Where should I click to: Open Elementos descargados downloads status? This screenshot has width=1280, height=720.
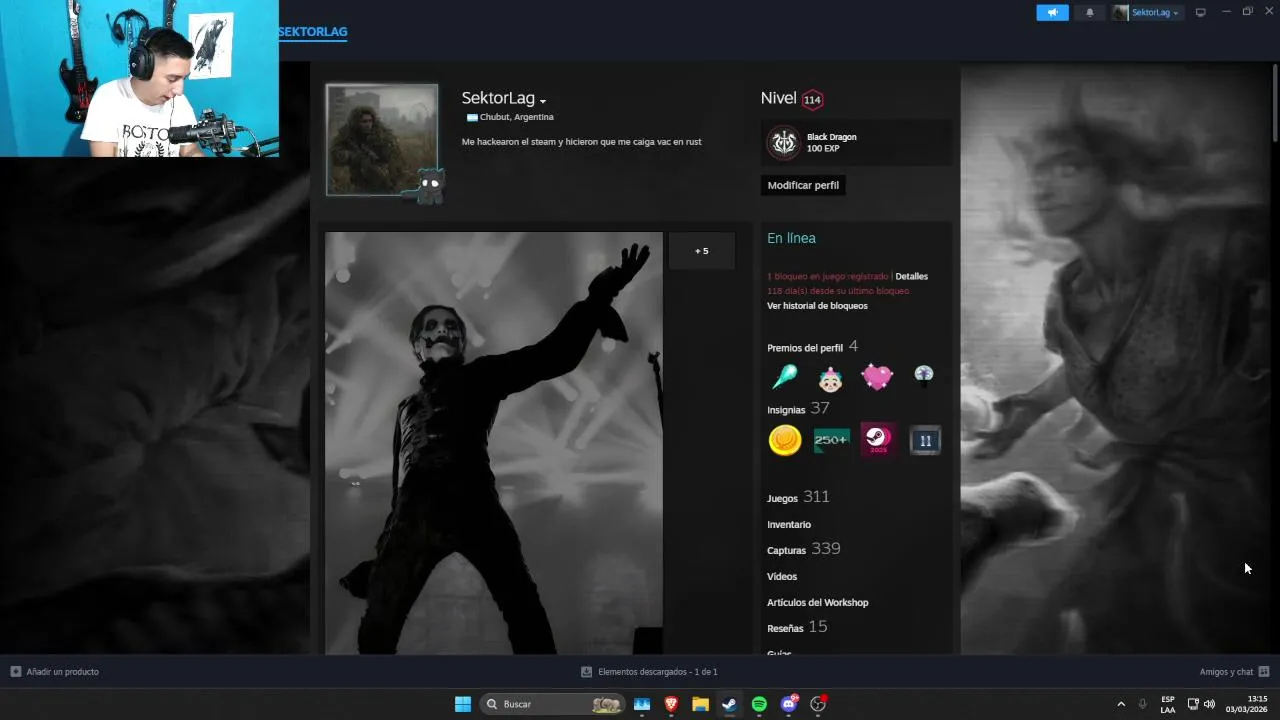649,672
